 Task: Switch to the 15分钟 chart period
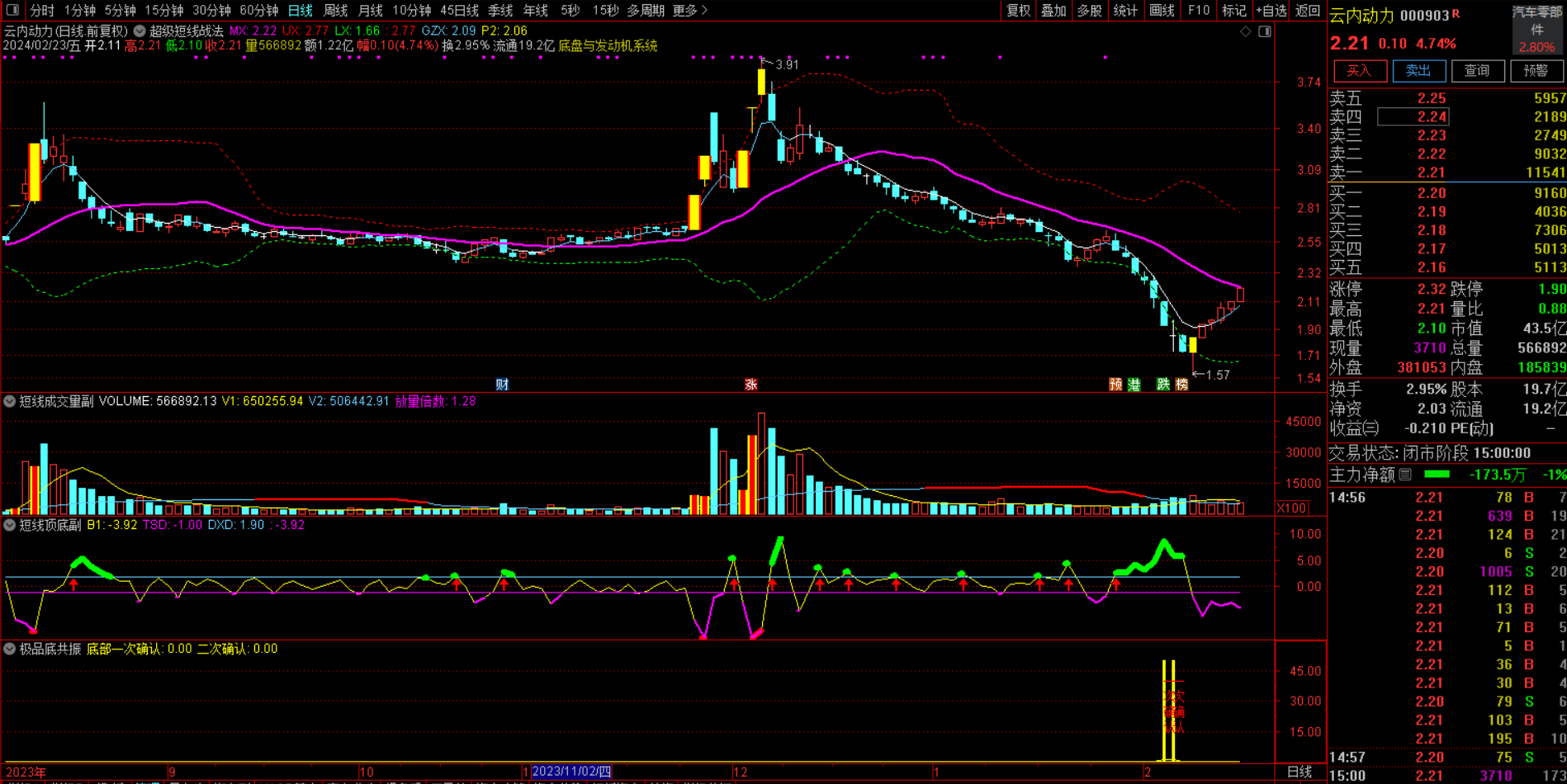click(164, 10)
